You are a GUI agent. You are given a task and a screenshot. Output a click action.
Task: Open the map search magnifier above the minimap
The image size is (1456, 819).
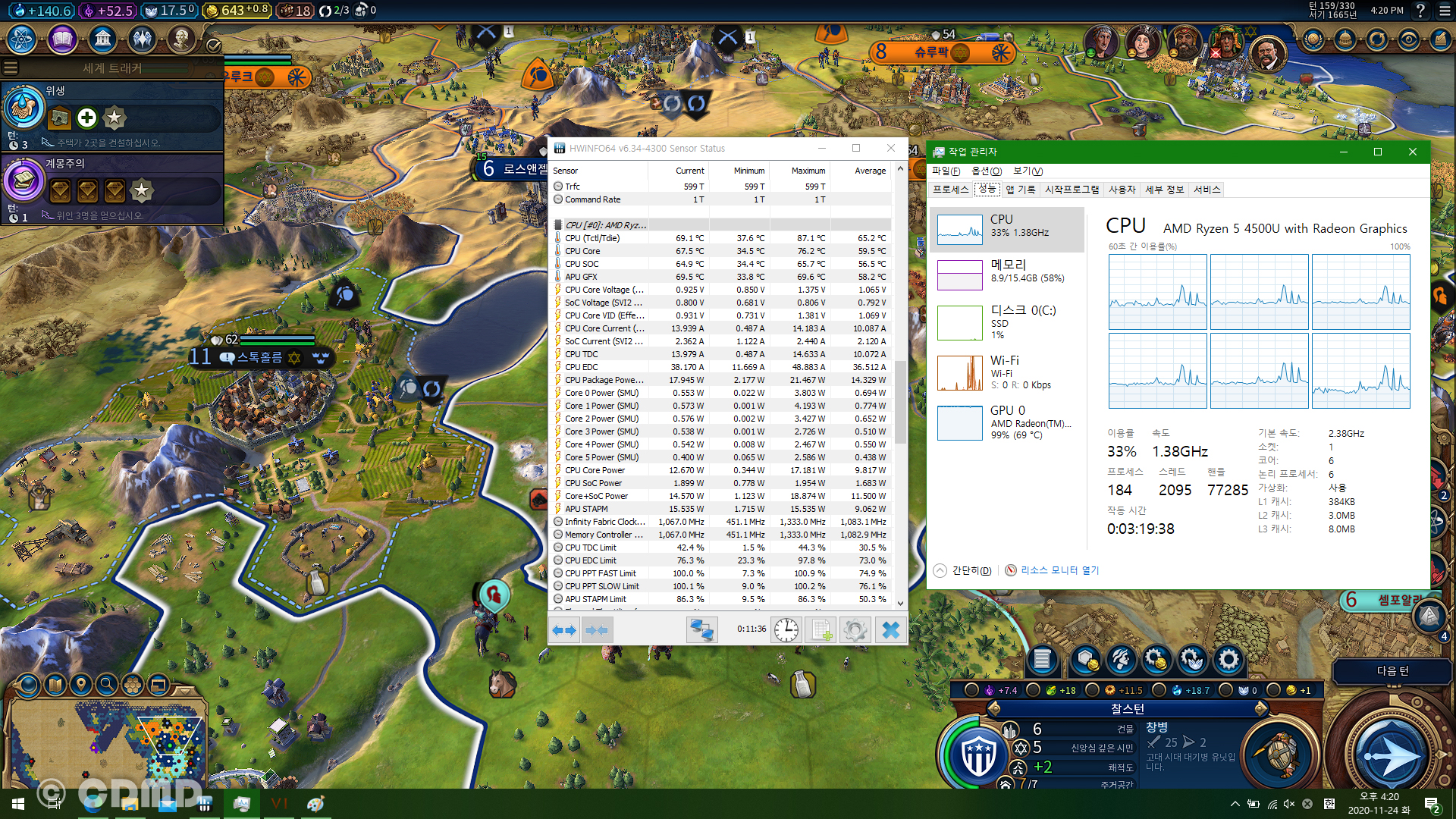click(107, 685)
